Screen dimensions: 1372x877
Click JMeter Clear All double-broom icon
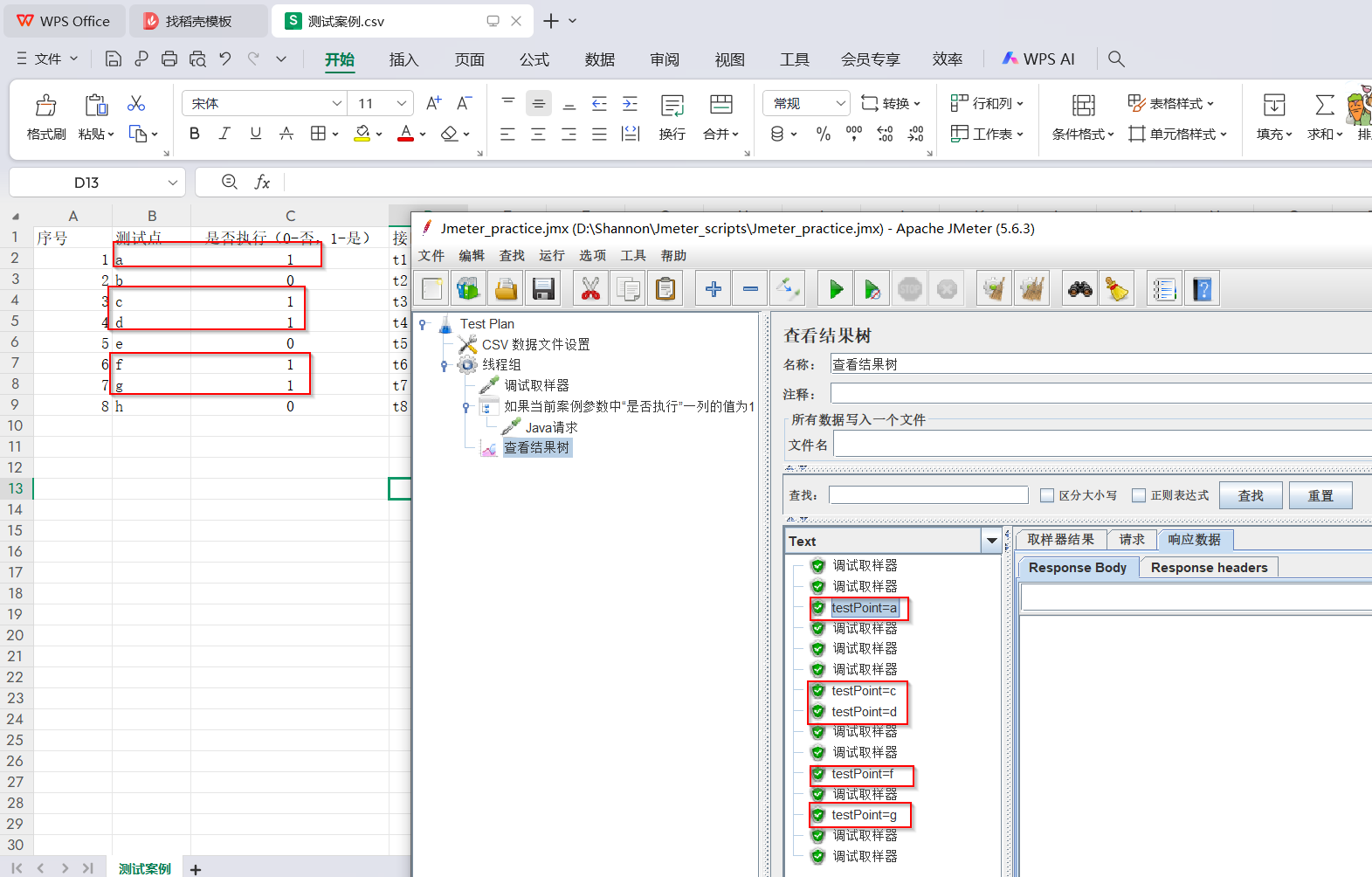(1031, 289)
